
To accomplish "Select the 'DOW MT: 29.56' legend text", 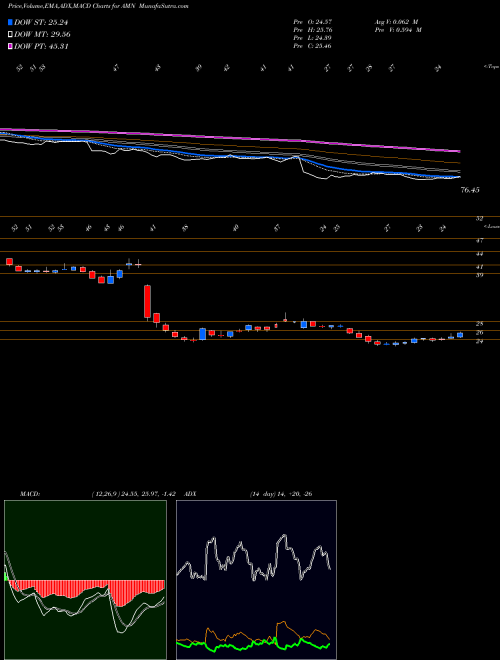I will tap(42, 35).
